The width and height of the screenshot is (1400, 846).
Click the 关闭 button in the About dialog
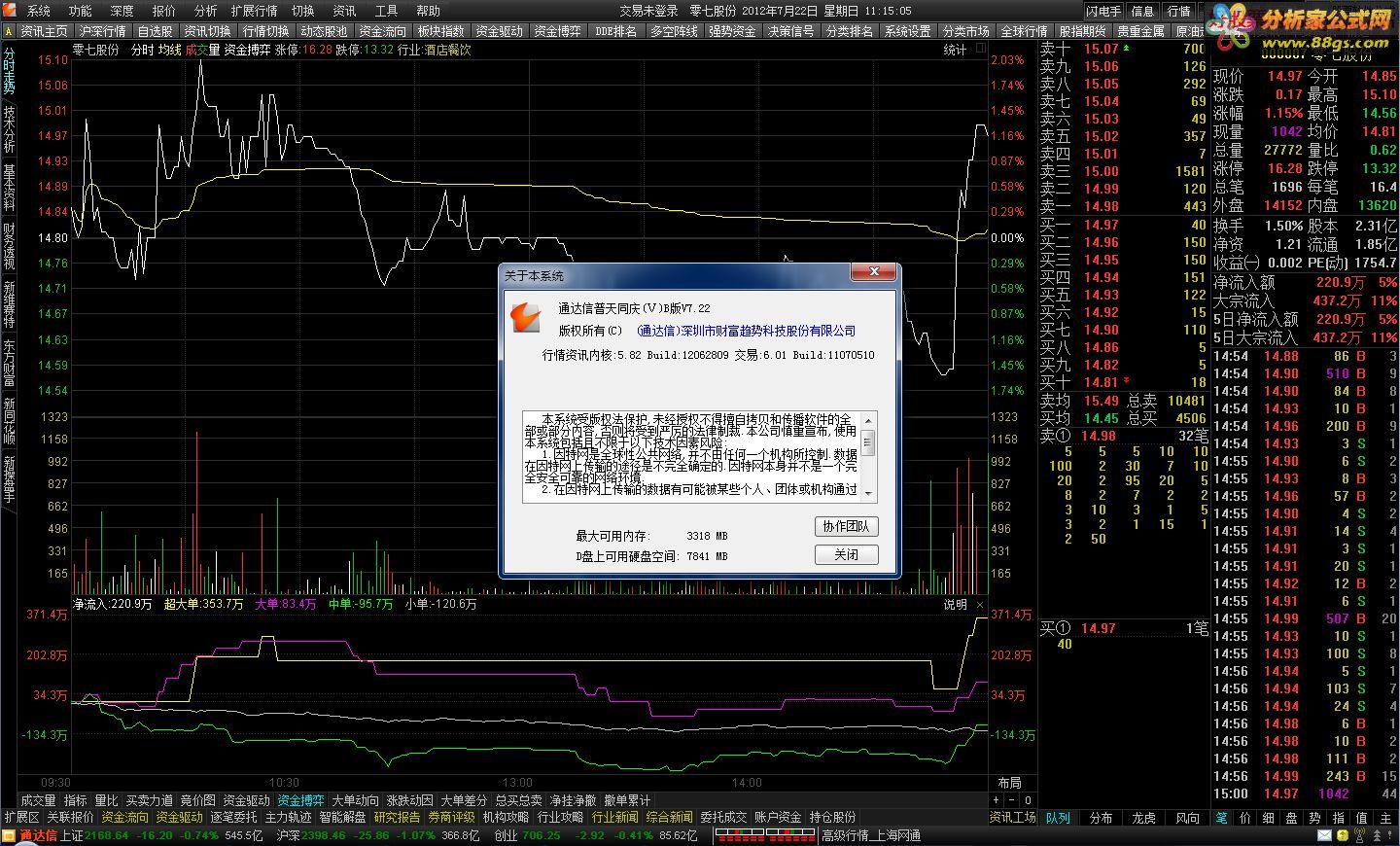[x=846, y=554]
